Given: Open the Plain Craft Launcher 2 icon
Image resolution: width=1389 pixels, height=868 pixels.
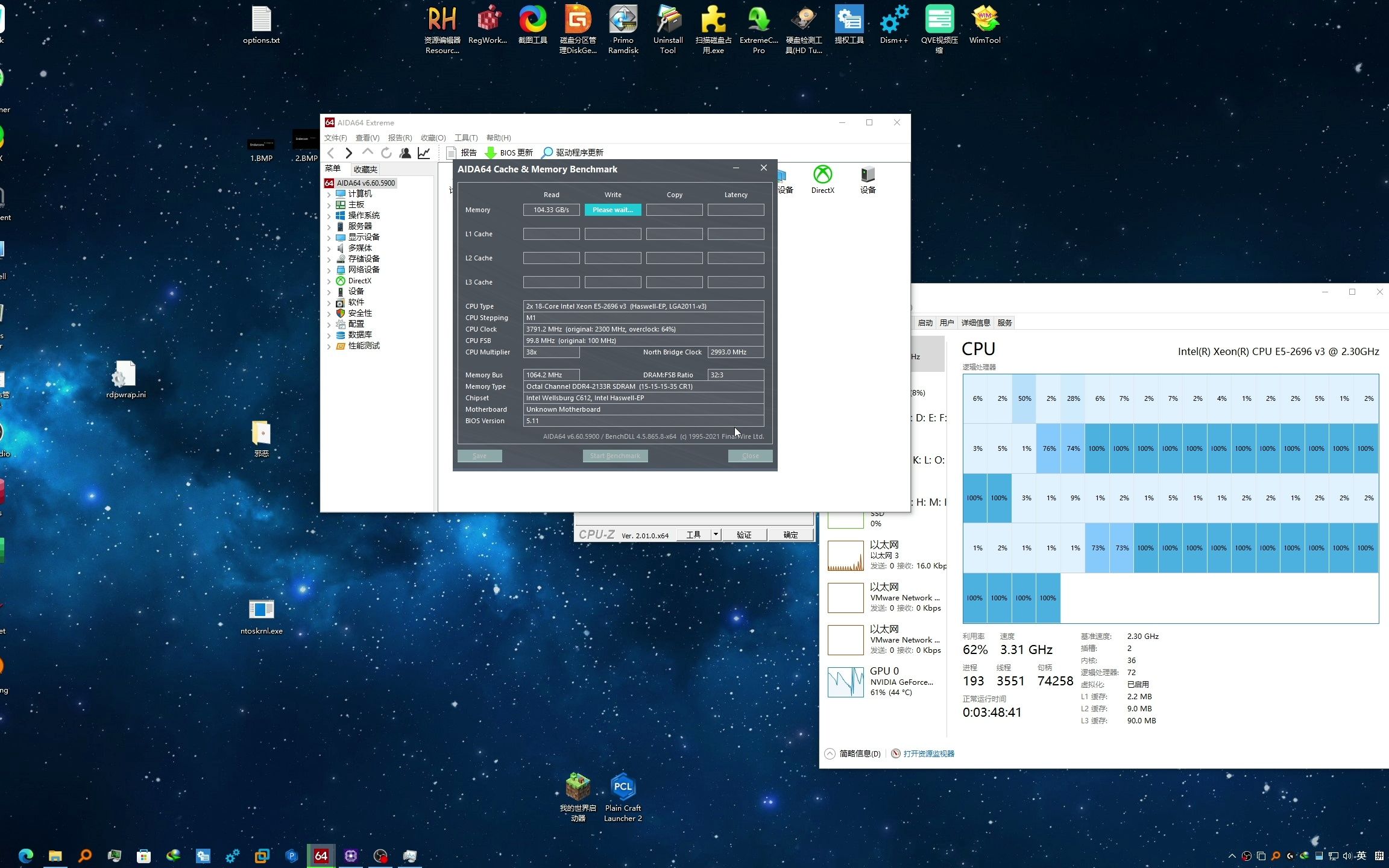Looking at the screenshot, I should click(x=623, y=797).
